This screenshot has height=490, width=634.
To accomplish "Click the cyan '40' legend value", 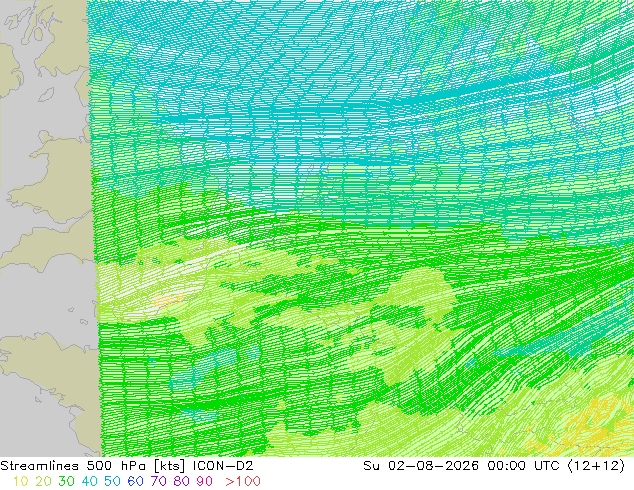I will click(89, 482).
